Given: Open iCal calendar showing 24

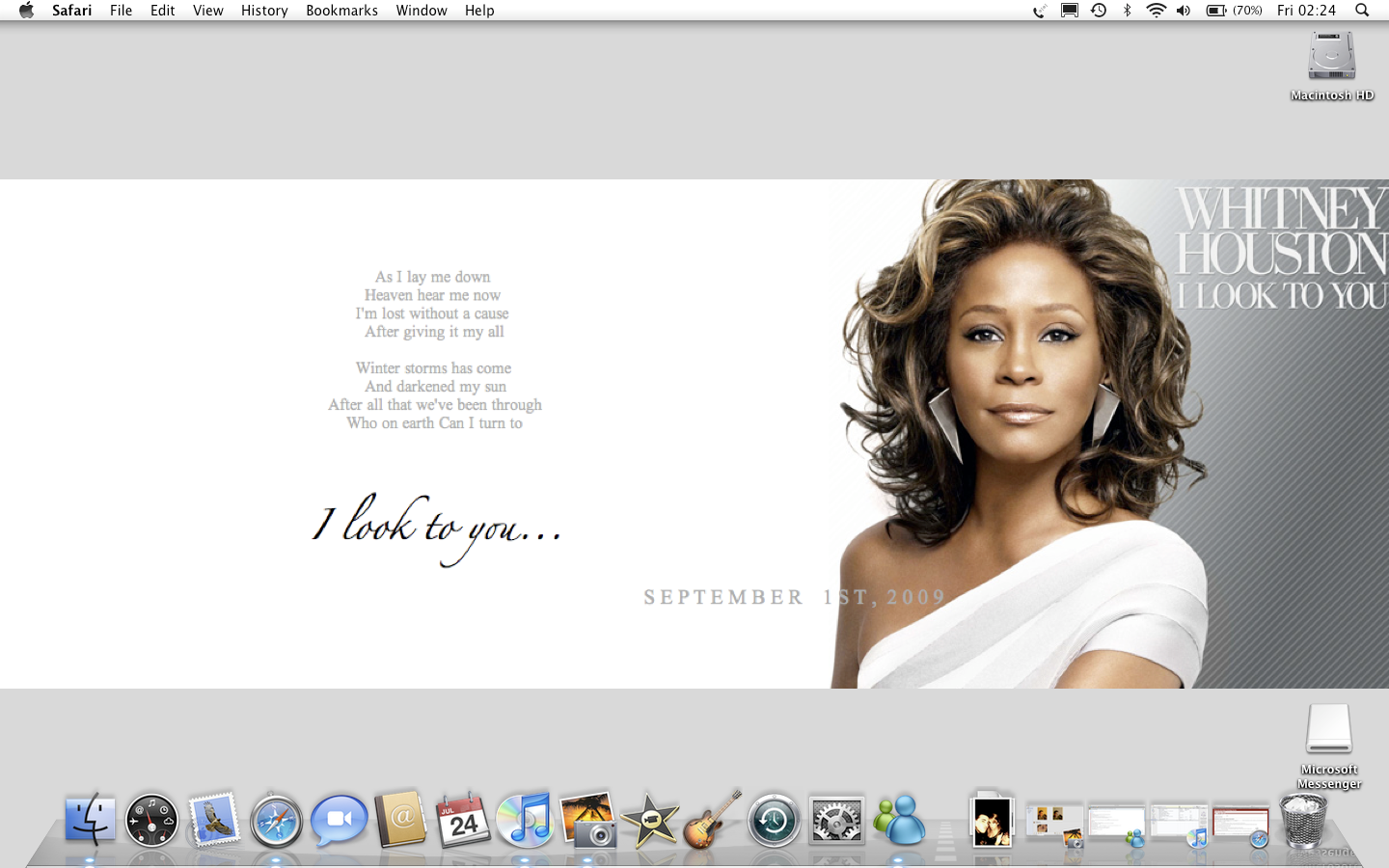Looking at the screenshot, I should (x=463, y=821).
